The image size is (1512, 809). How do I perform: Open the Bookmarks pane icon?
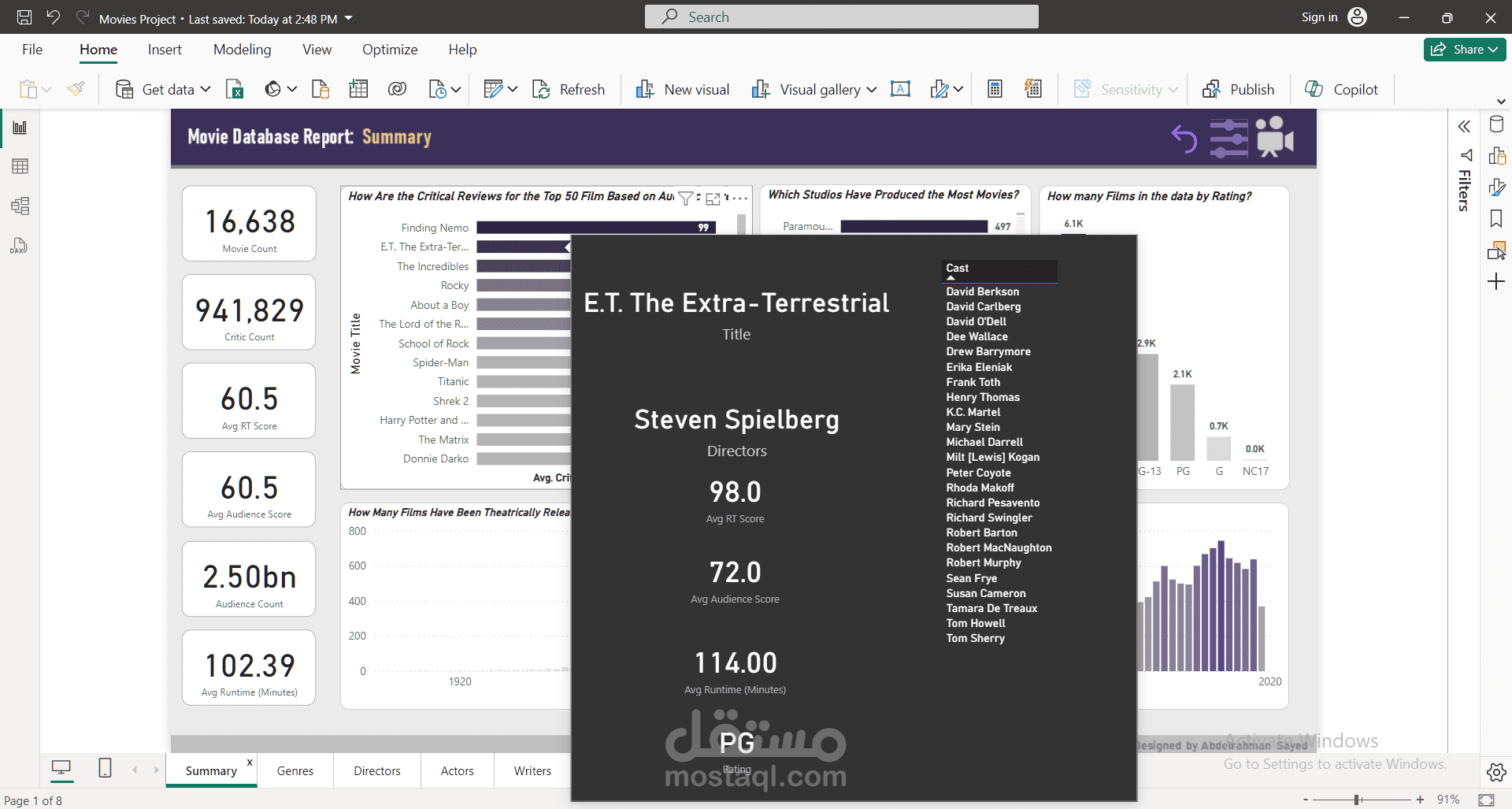[1496, 219]
